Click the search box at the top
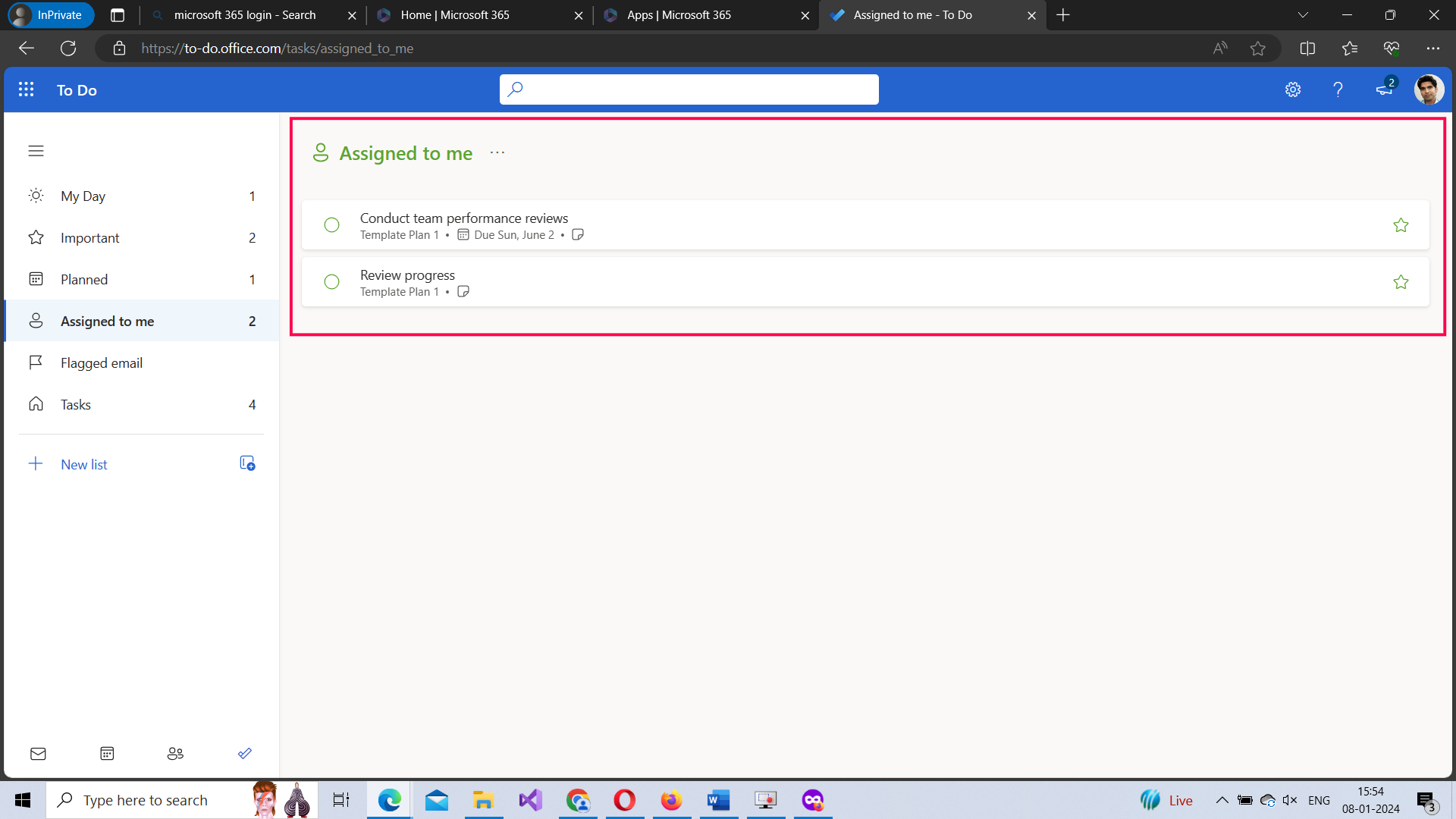Image resolution: width=1456 pixels, height=819 pixels. click(x=689, y=89)
